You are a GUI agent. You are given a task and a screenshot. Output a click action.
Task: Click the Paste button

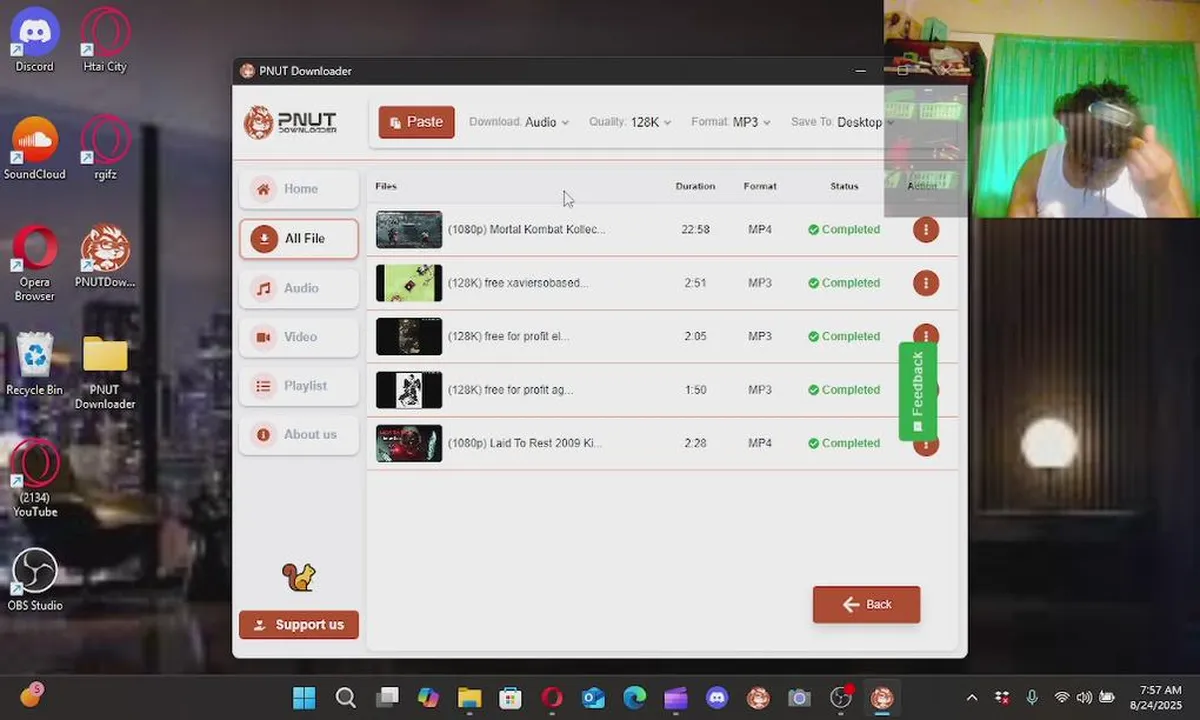(x=416, y=122)
